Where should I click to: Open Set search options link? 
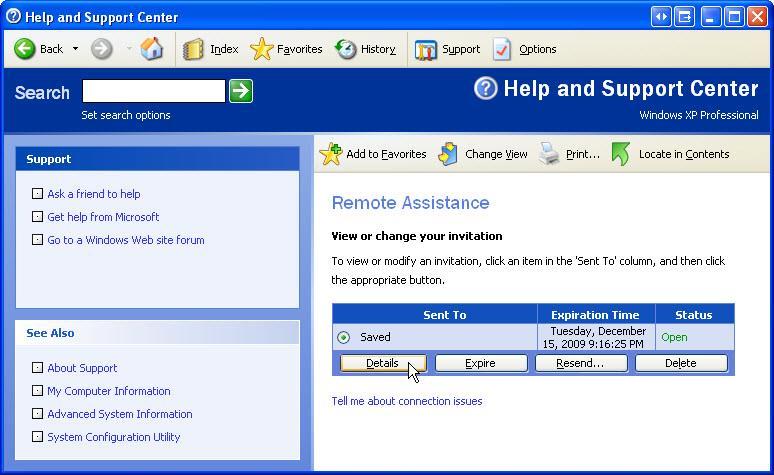pos(125,115)
